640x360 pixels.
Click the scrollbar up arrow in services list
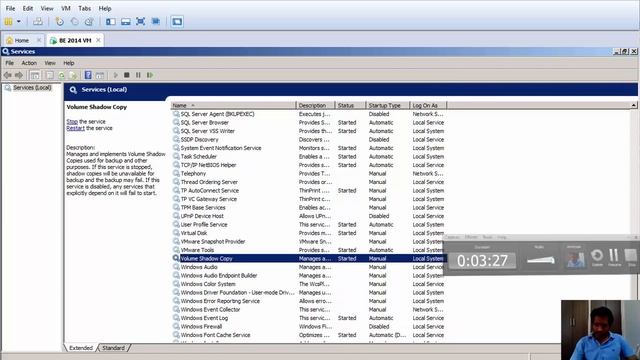pos(633,105)
